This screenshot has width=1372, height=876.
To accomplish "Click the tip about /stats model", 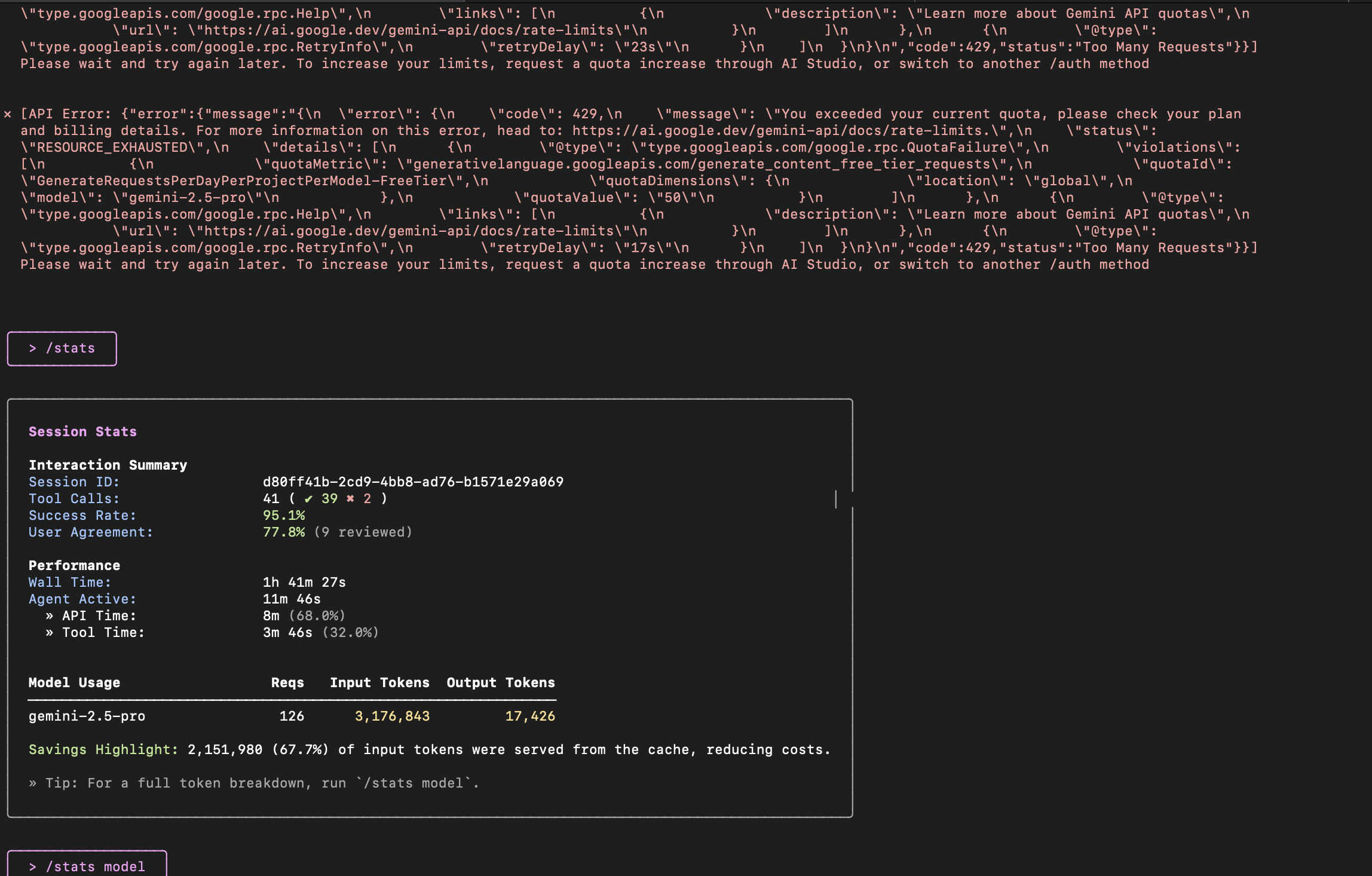I will [254, 783].
